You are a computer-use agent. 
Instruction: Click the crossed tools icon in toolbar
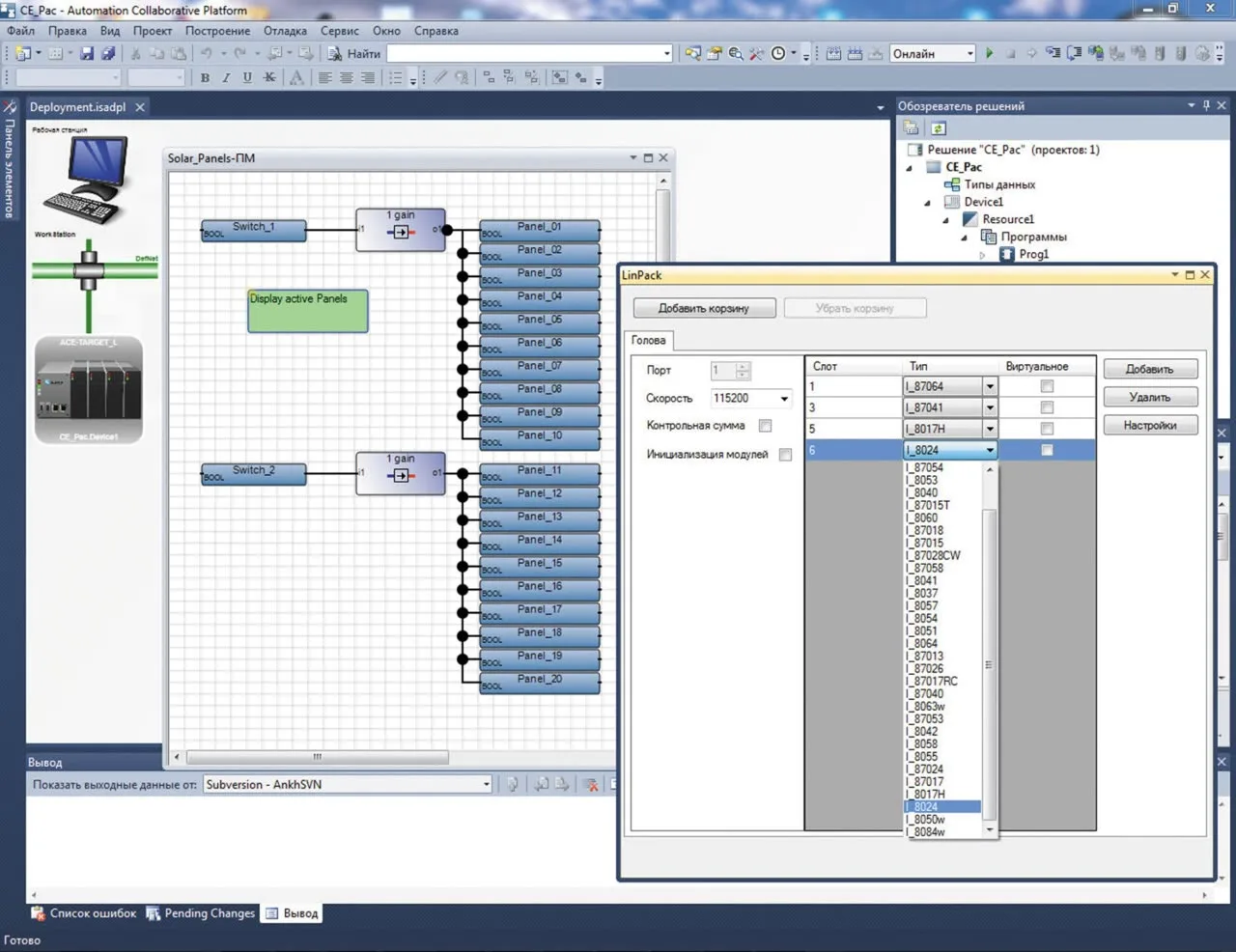tap(757, 53)
